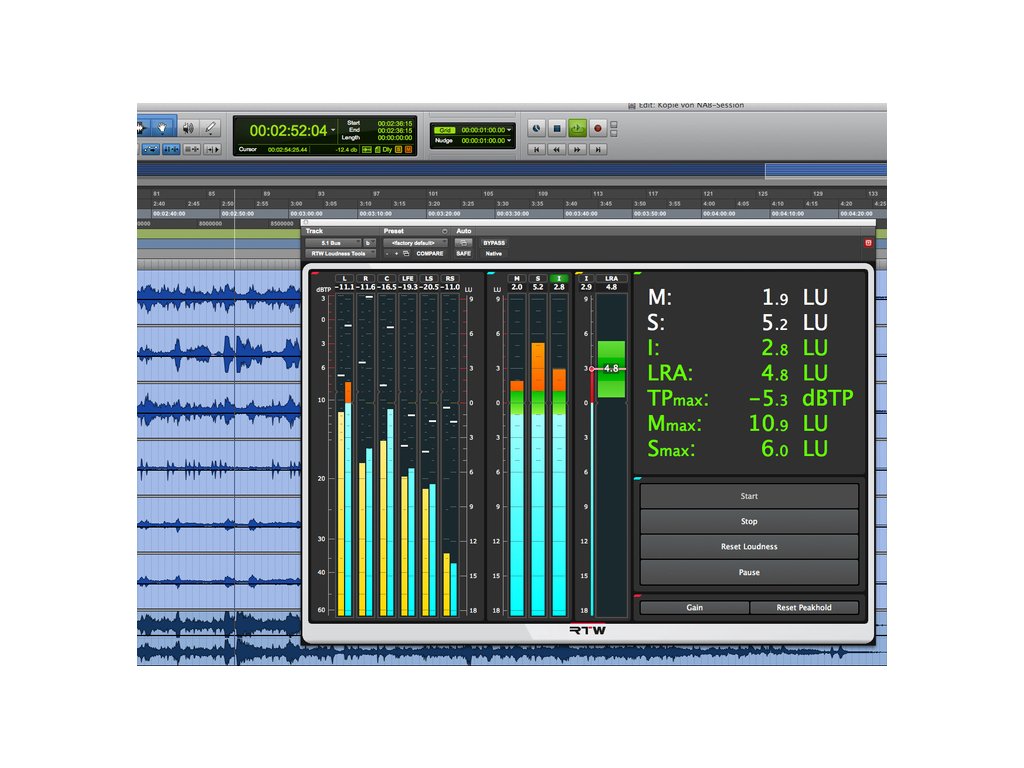The width and height of the screenshot is (1024, 768).
Task: Toggle the LS channel peak meter label
Action: pyautogui.click(x=428, y=278)
